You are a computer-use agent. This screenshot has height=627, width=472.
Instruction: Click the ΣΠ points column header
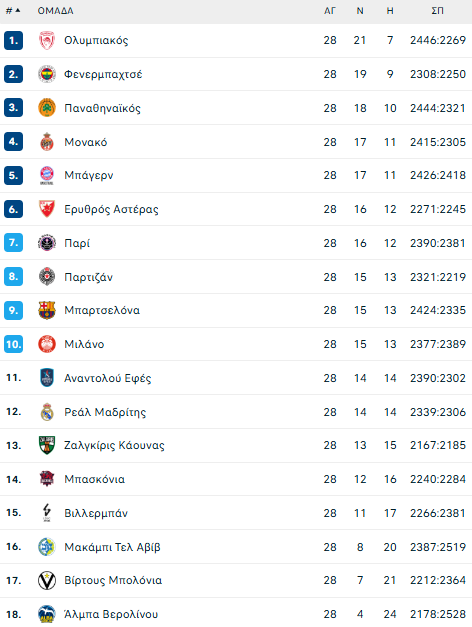(437, 11)
